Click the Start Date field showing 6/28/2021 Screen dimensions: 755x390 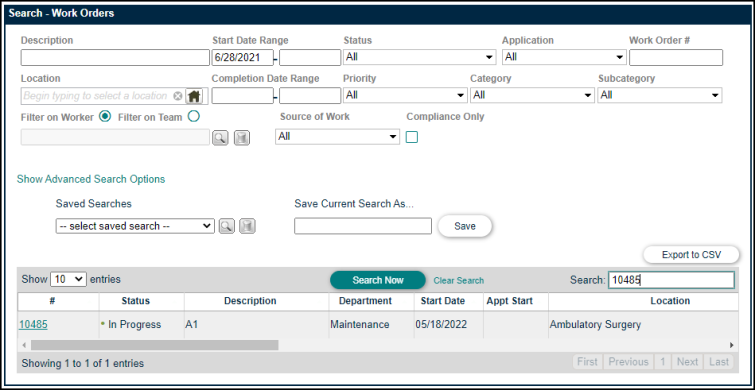point(243,58)
